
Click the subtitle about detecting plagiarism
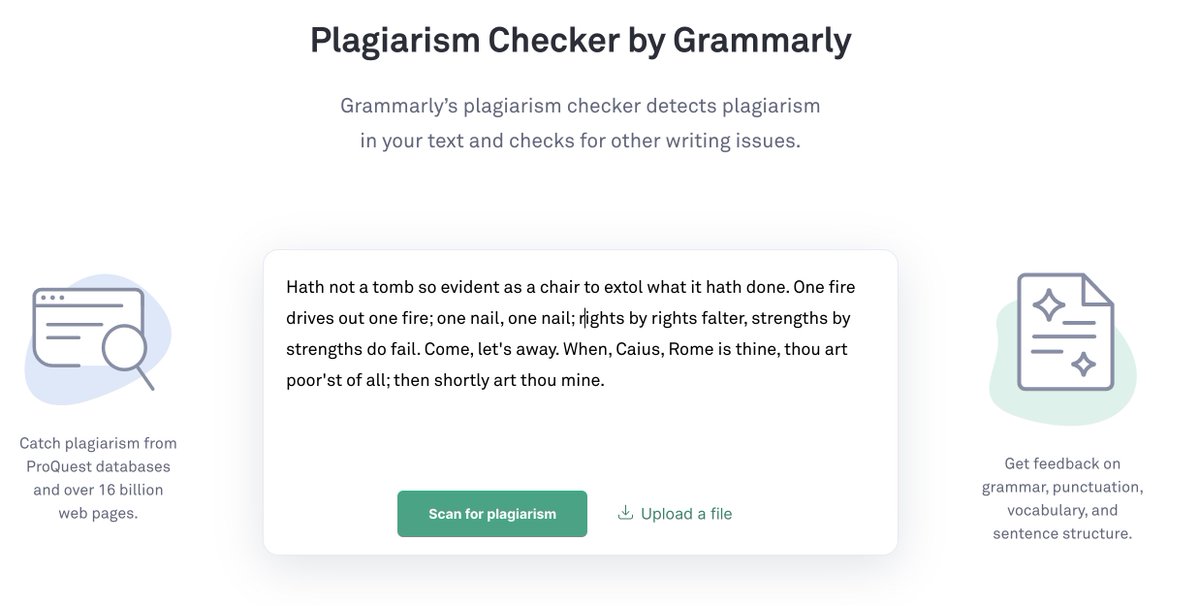click(580, 123)
